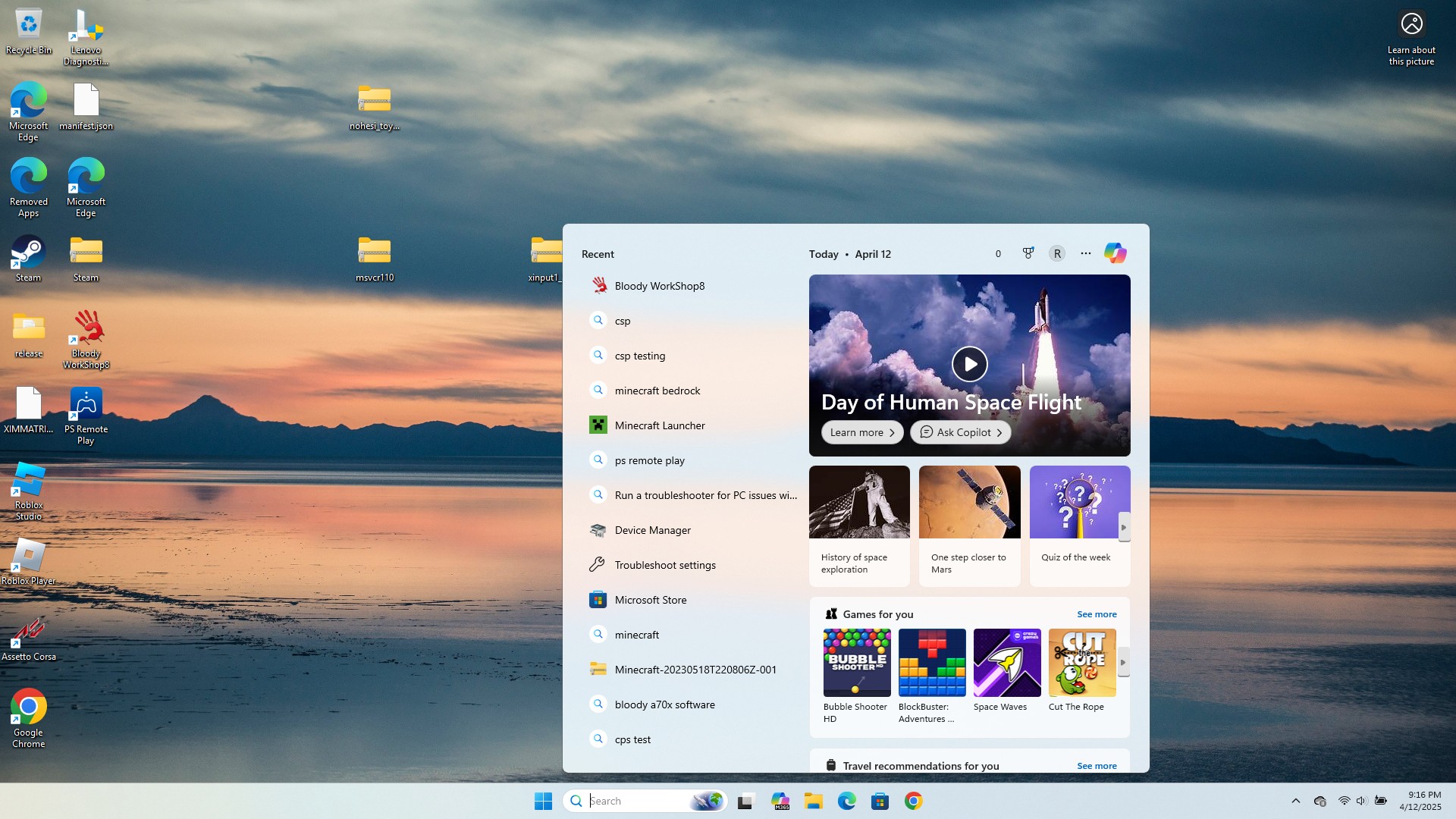Advance the space news cards carousel arrow
Image resolution: width=1456 pixels, height=819 pixels.
click(1124, 527)
